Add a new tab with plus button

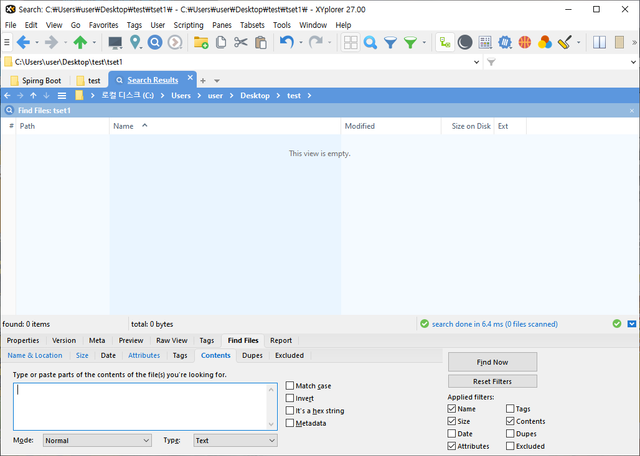[x=203, y=80]
